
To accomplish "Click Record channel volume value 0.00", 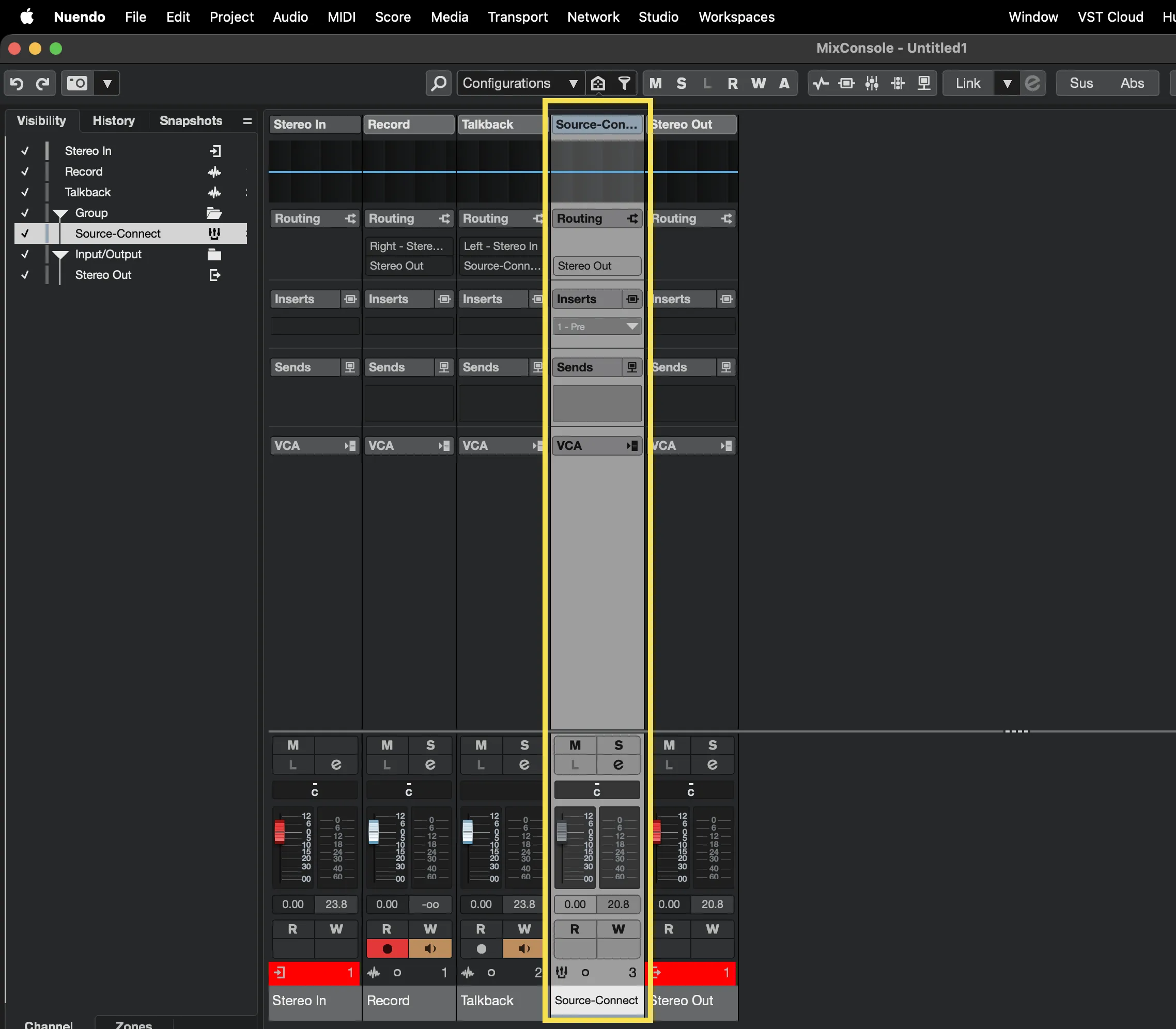I will 387,905.
